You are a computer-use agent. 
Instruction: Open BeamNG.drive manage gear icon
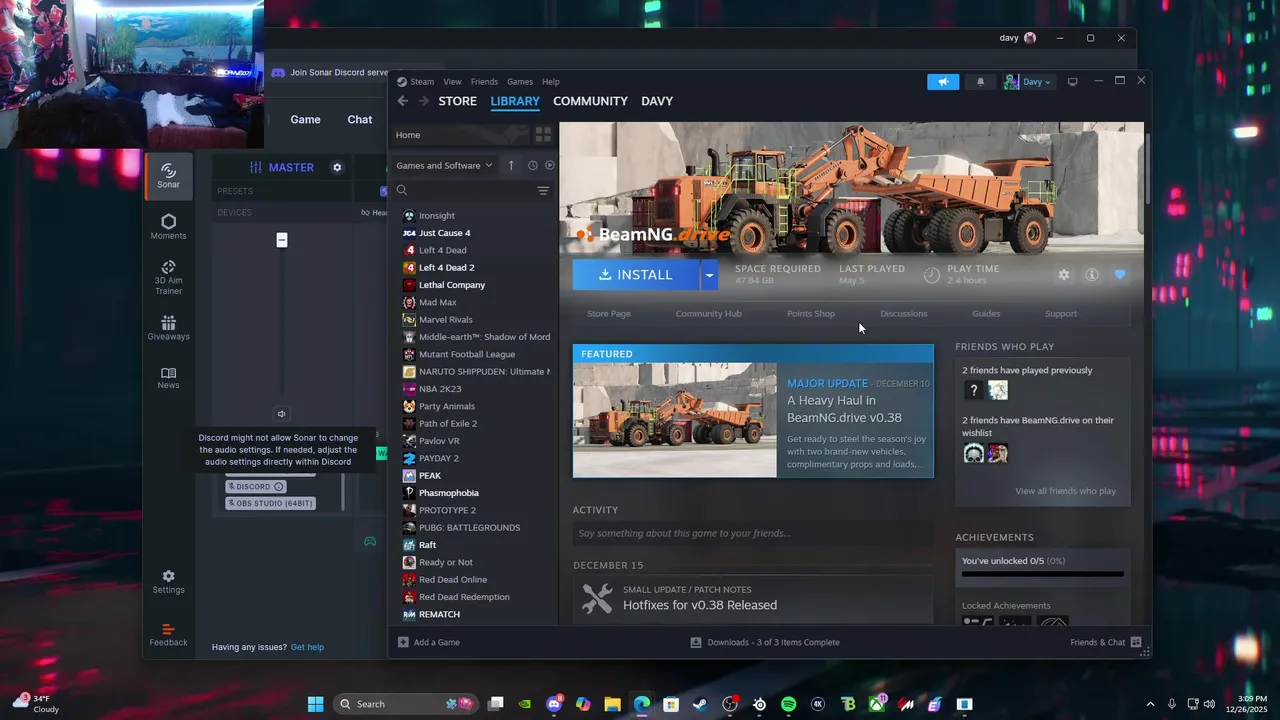click(1064, 275)
